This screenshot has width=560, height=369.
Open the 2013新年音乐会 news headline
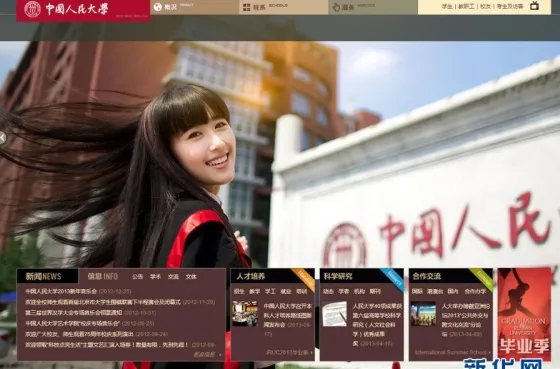click(61, 291)
